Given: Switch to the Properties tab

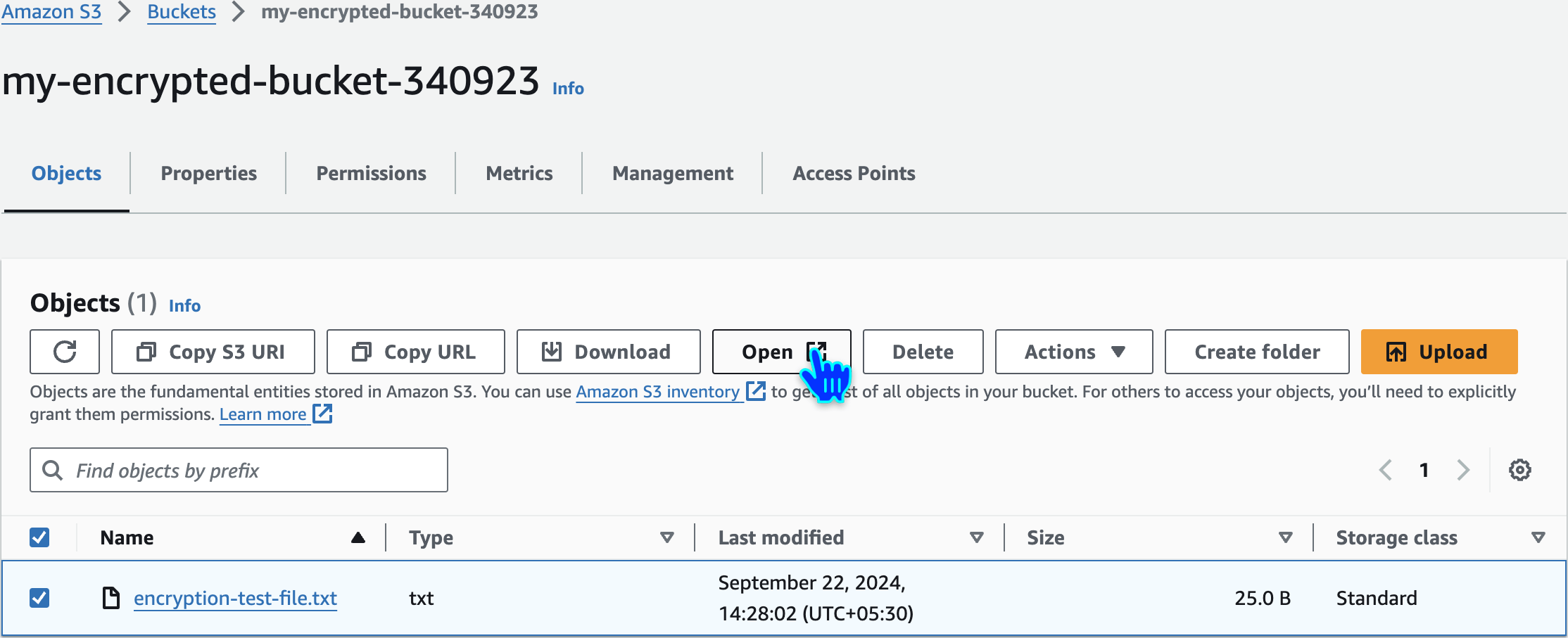Looking at the screenshot, I should coord(209,174).
